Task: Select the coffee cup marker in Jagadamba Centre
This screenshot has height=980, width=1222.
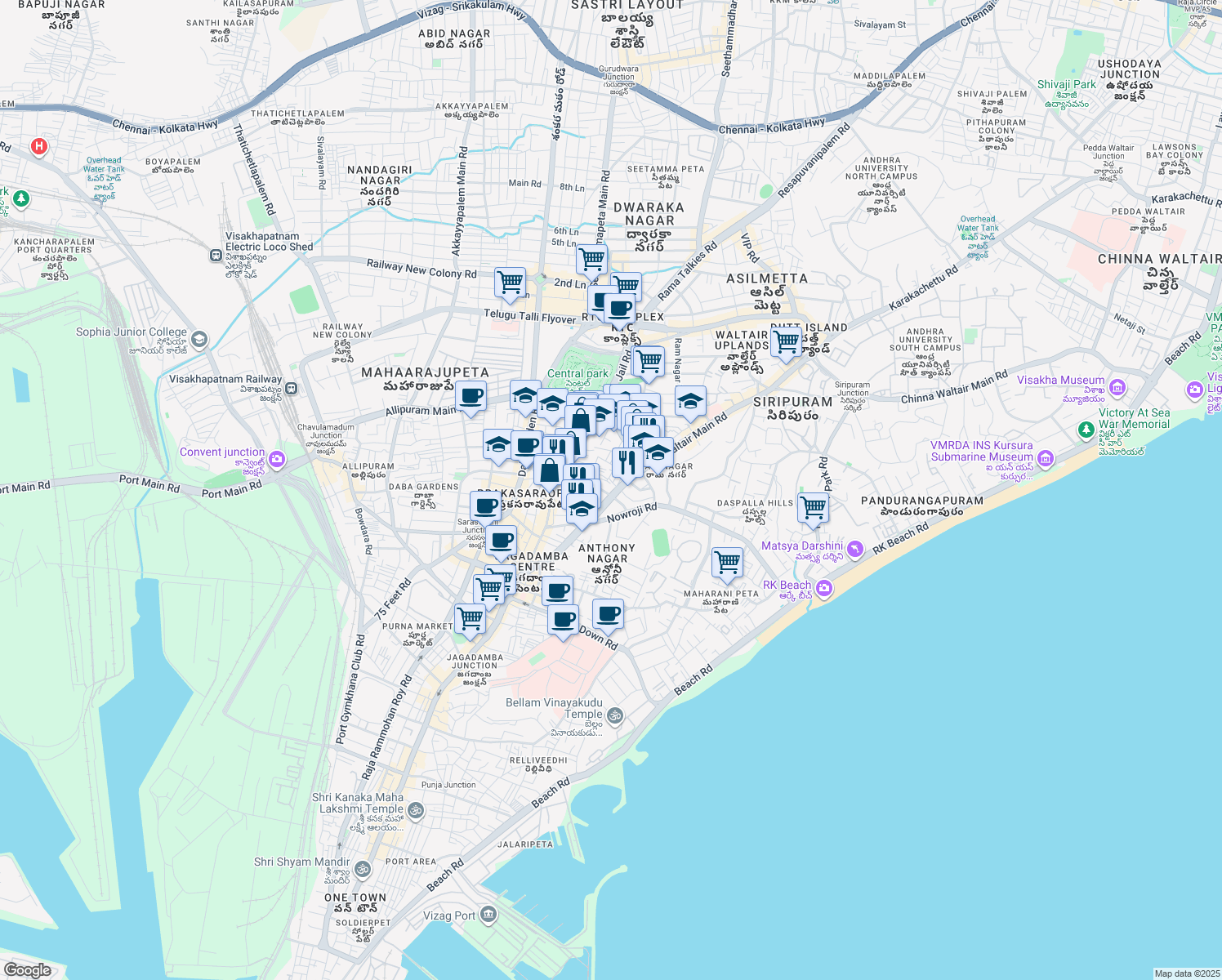Action: pyautogui.click(x=501, y=541)
